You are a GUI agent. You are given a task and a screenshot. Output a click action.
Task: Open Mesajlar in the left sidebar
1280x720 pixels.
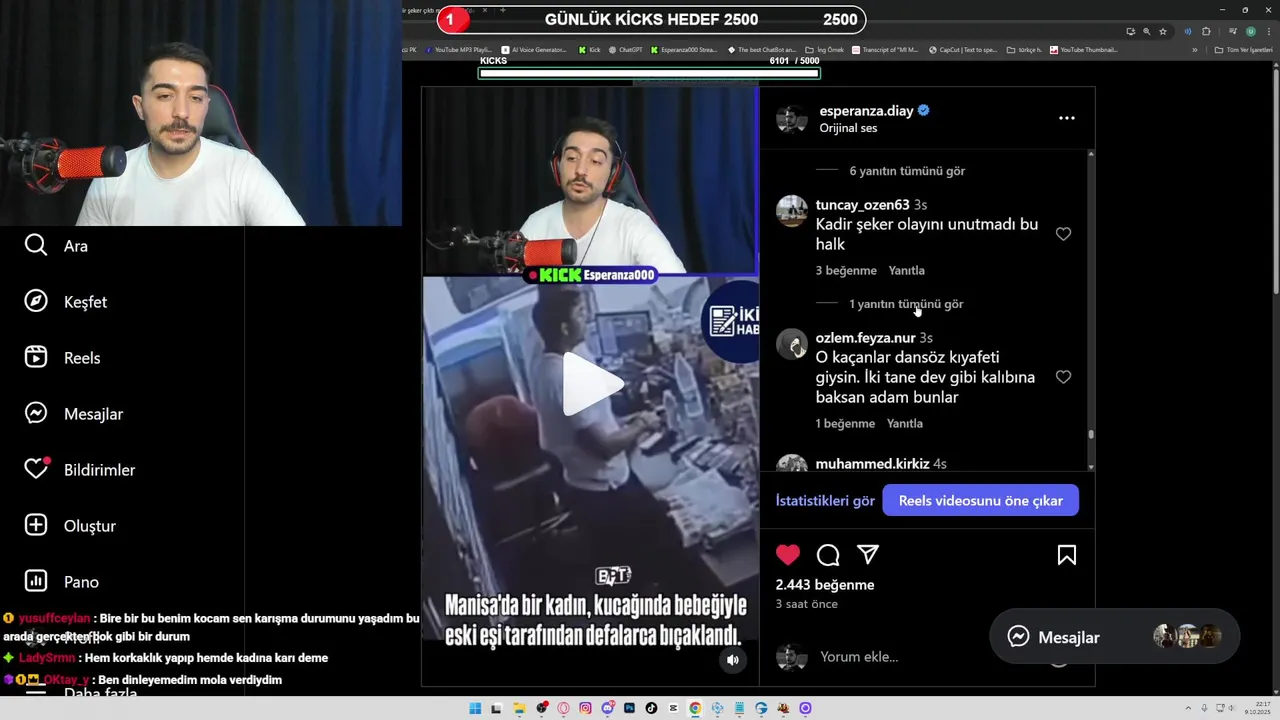[x=73, y=414]
